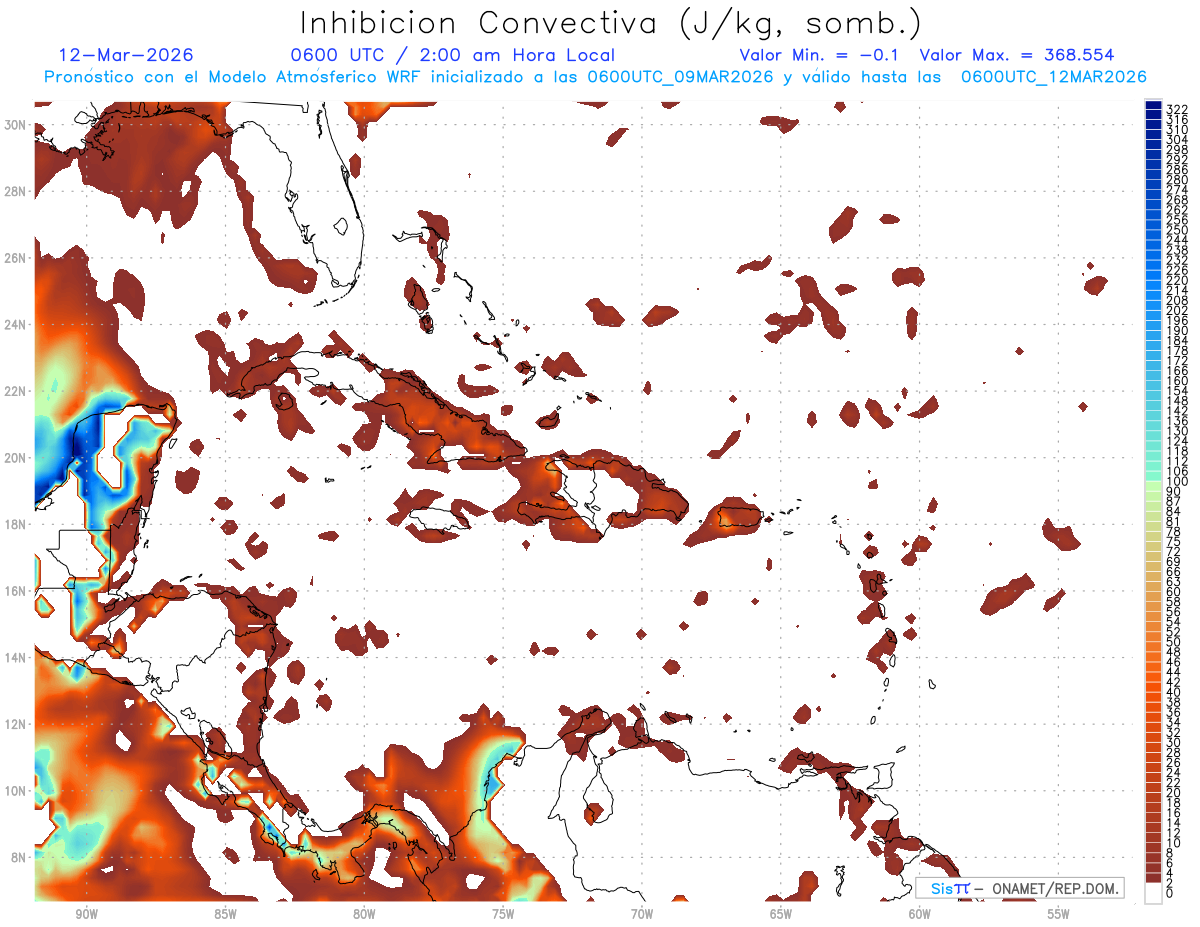Click the colorbar value label "322"
Image resolution: width=1200 pixels, height=927 pixels.
point(1177,111)
